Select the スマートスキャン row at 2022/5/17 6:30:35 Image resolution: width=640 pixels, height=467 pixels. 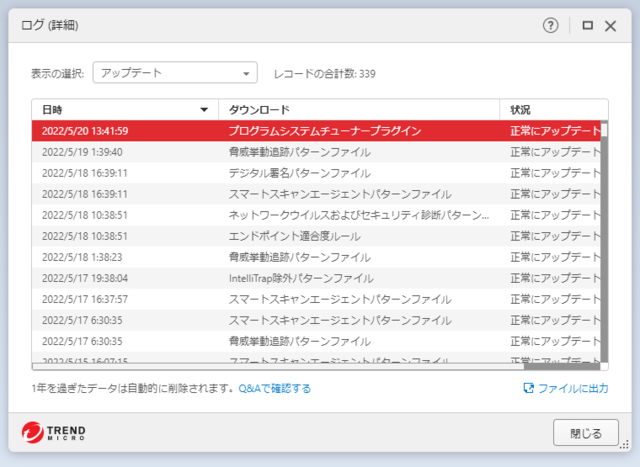pos(316,320)
